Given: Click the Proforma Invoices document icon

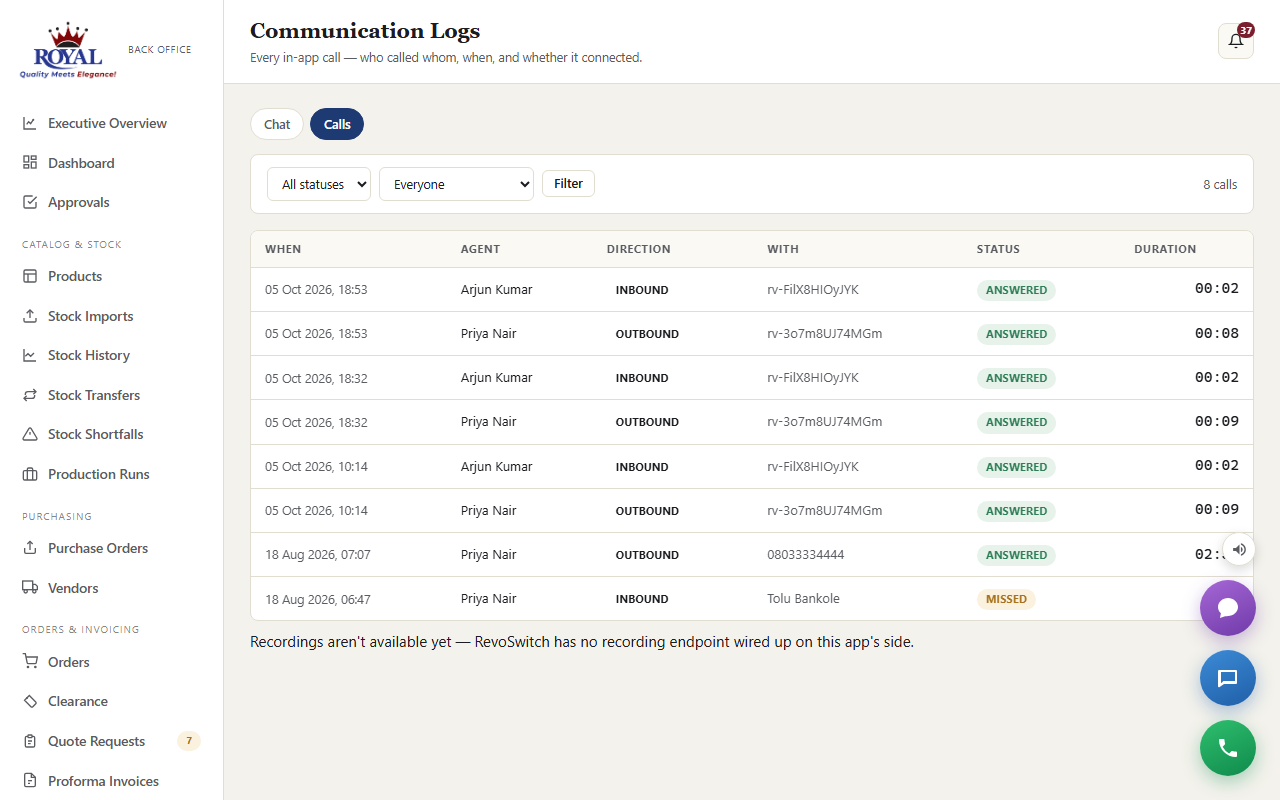Looking at the screenshot, I should pos(30,781).
